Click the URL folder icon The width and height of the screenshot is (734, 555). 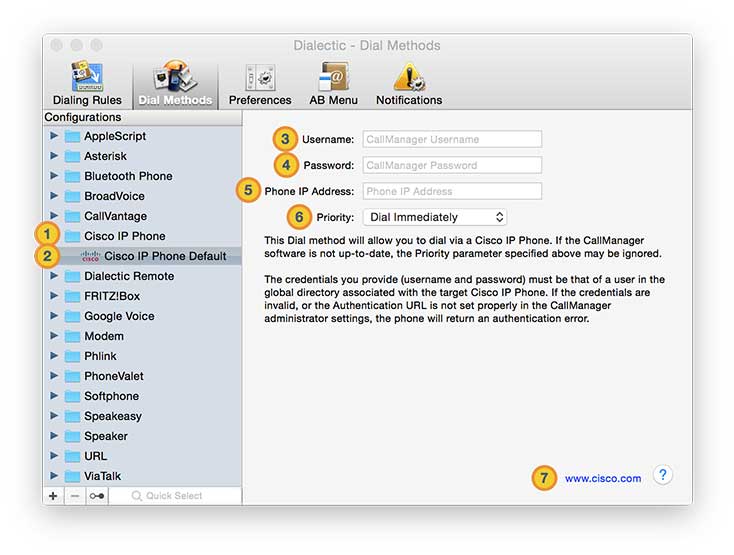coord(72,456)
